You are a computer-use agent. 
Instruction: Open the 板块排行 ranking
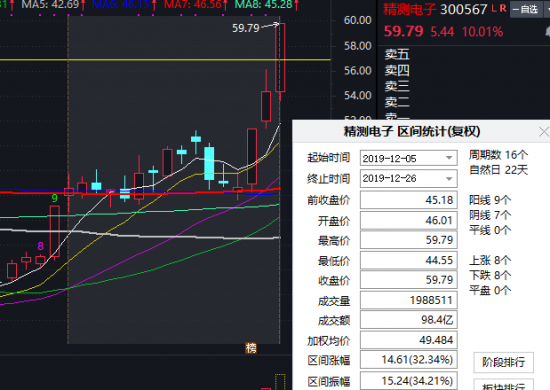[503, 385]
